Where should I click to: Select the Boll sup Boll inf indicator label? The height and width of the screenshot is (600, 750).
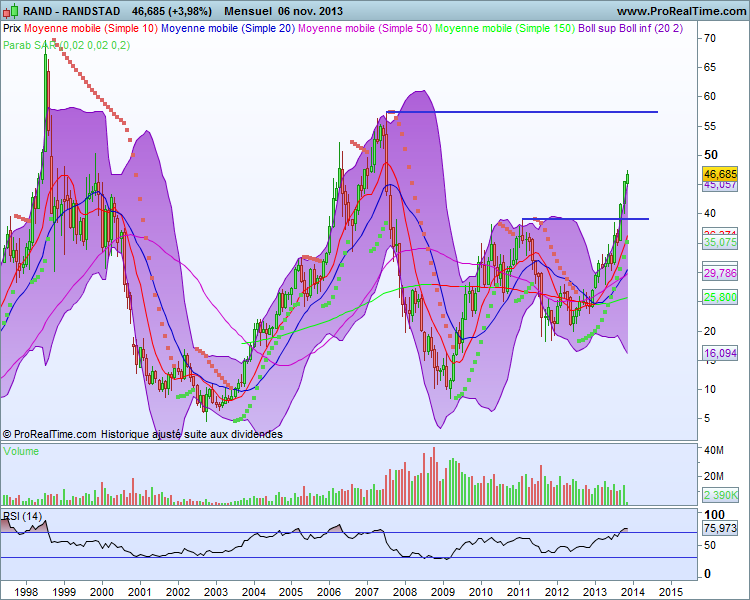pyautogui.click(x=630, y=28)
